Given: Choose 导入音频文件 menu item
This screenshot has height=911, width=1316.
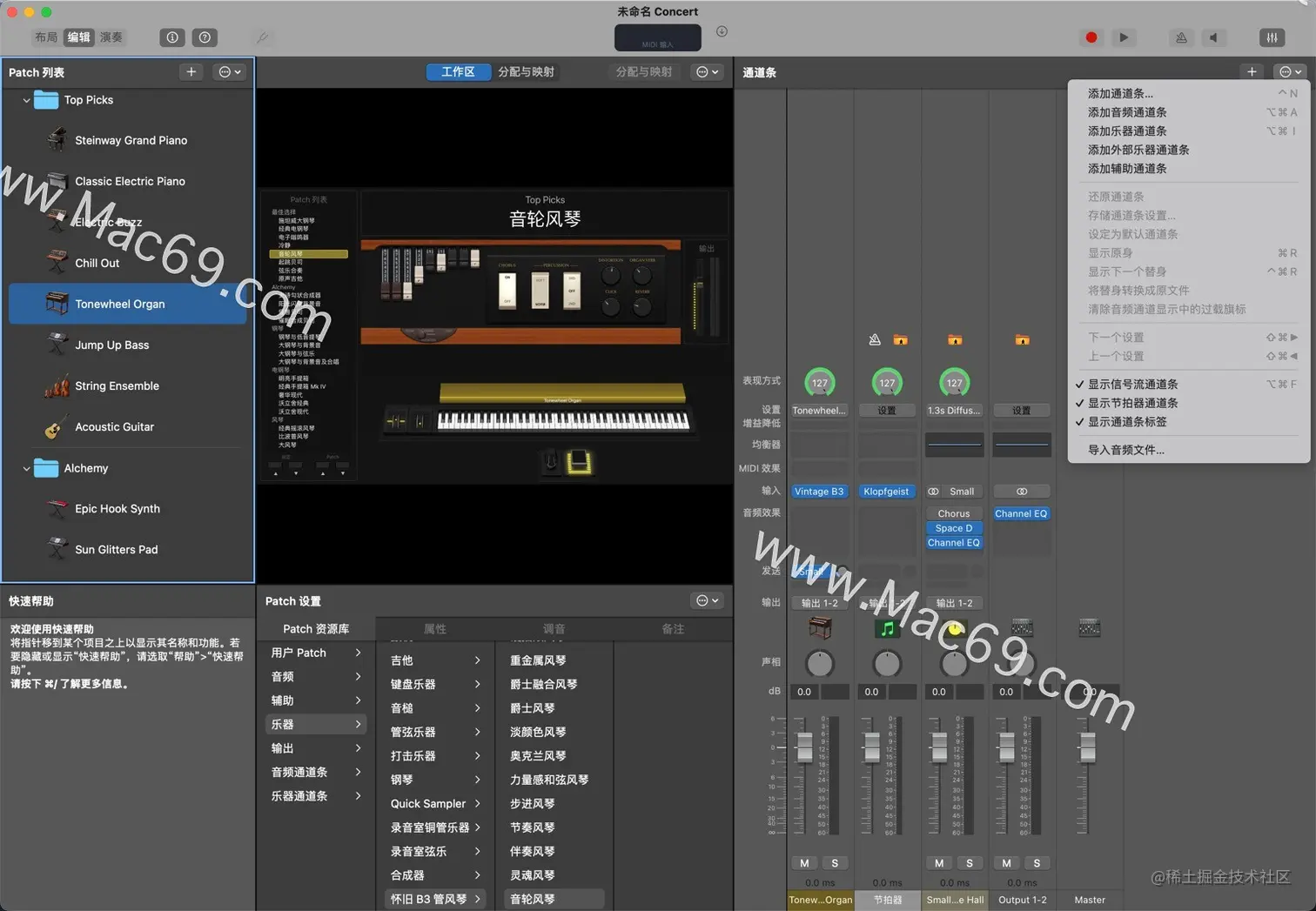Looking at the screenshot, I should 1188,450.
